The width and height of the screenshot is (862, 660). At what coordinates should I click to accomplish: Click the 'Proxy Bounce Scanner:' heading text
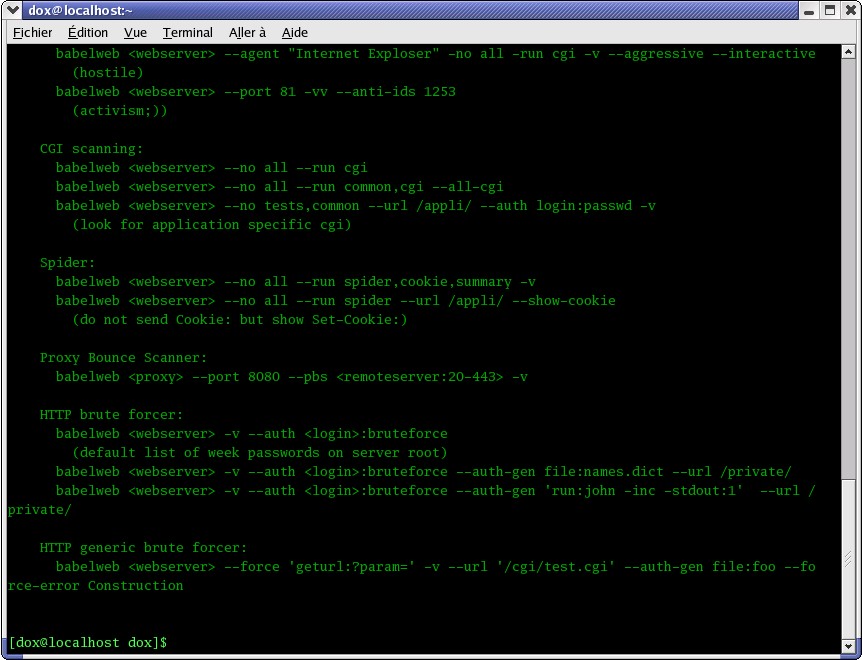pyautogui.click(x=123, y=358)
